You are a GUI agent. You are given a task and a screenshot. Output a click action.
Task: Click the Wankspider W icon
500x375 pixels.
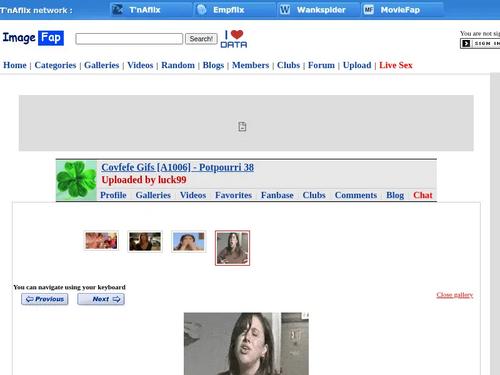pyautogui.click(x=285, y=10)
